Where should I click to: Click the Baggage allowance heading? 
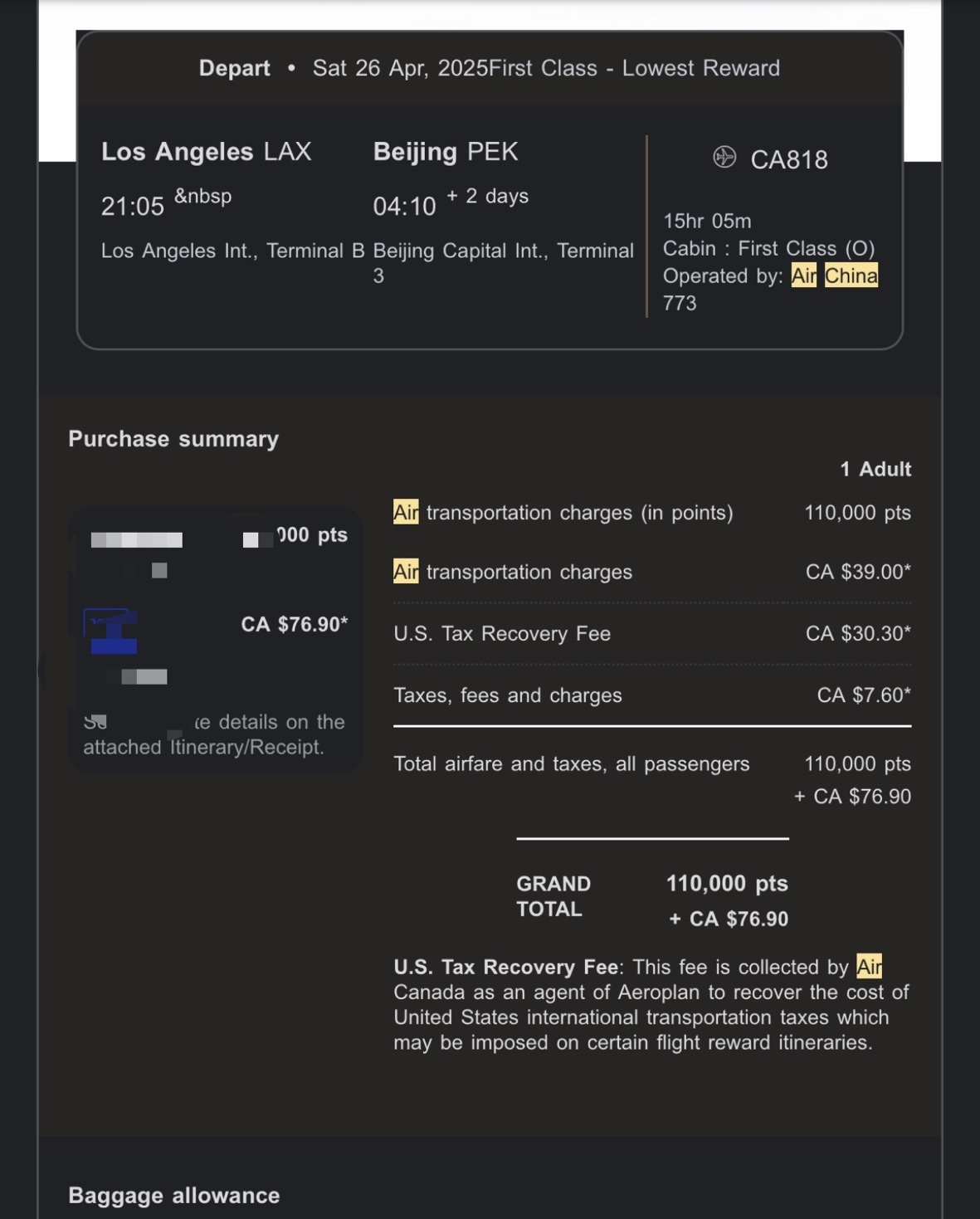pyautogui.click(x=174, y=1196)
